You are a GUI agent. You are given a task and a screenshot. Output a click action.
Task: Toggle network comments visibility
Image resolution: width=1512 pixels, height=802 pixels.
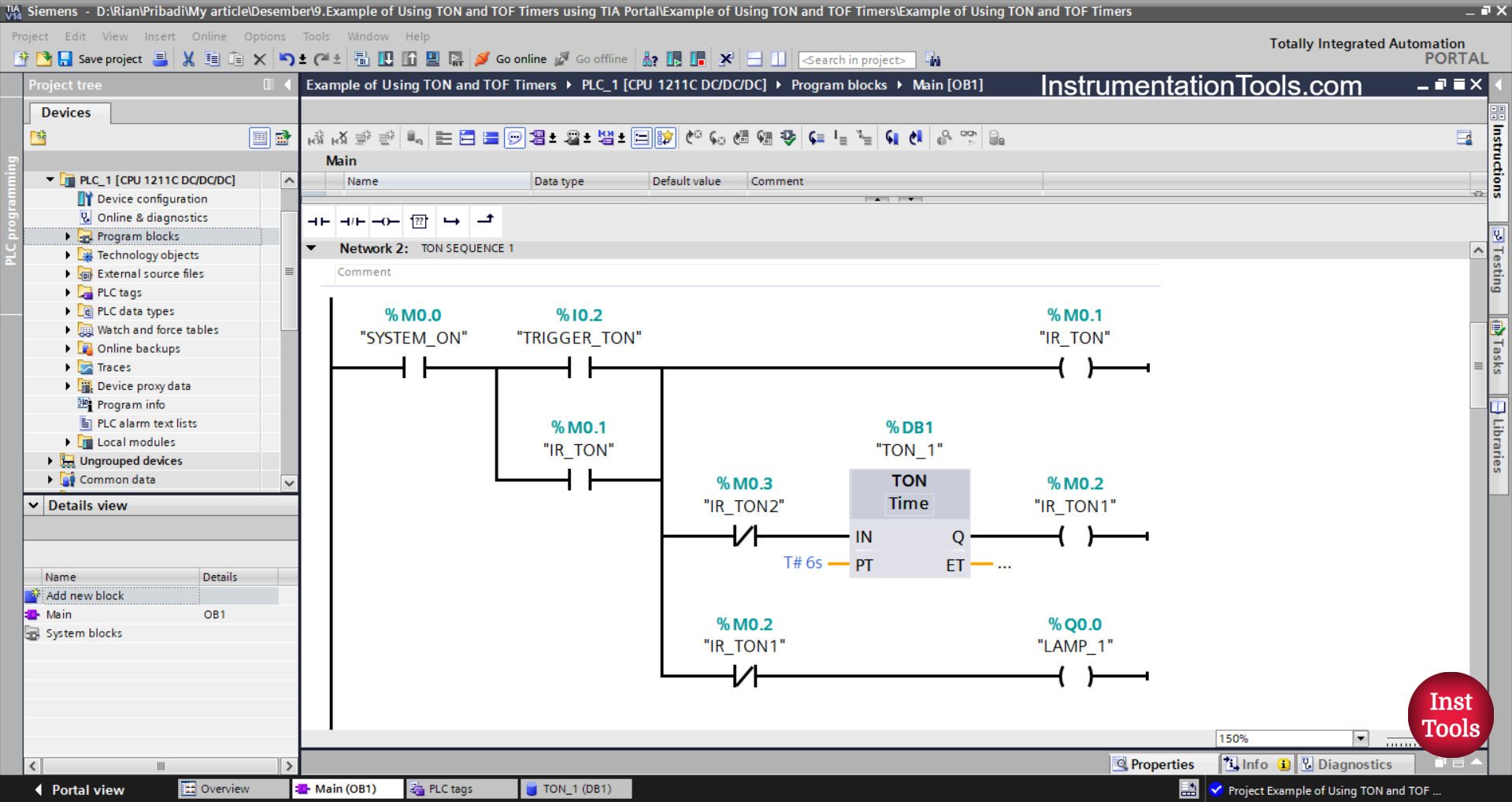(x=514, y=138)
